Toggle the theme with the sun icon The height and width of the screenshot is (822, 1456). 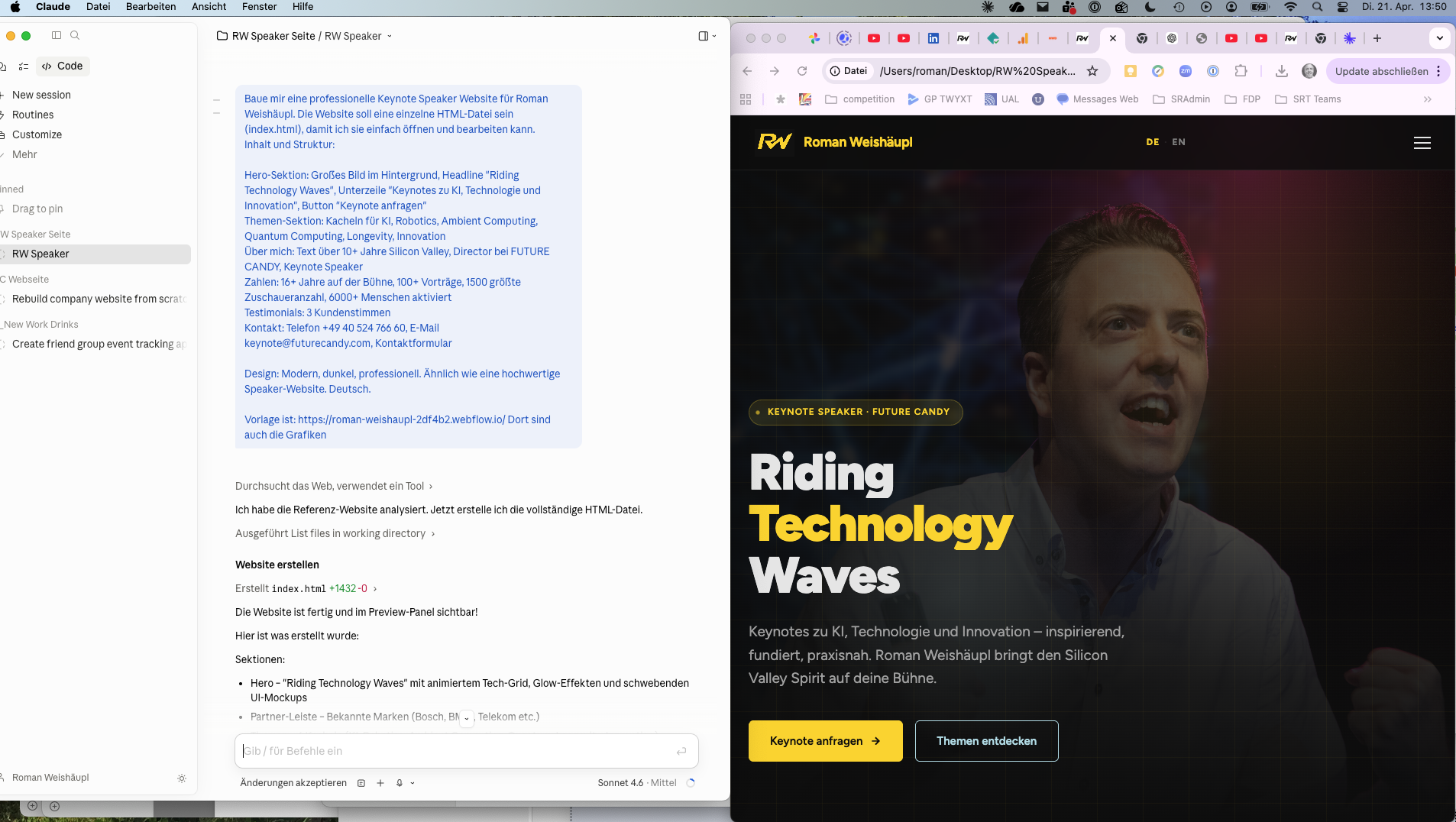[x=182, y=778]
